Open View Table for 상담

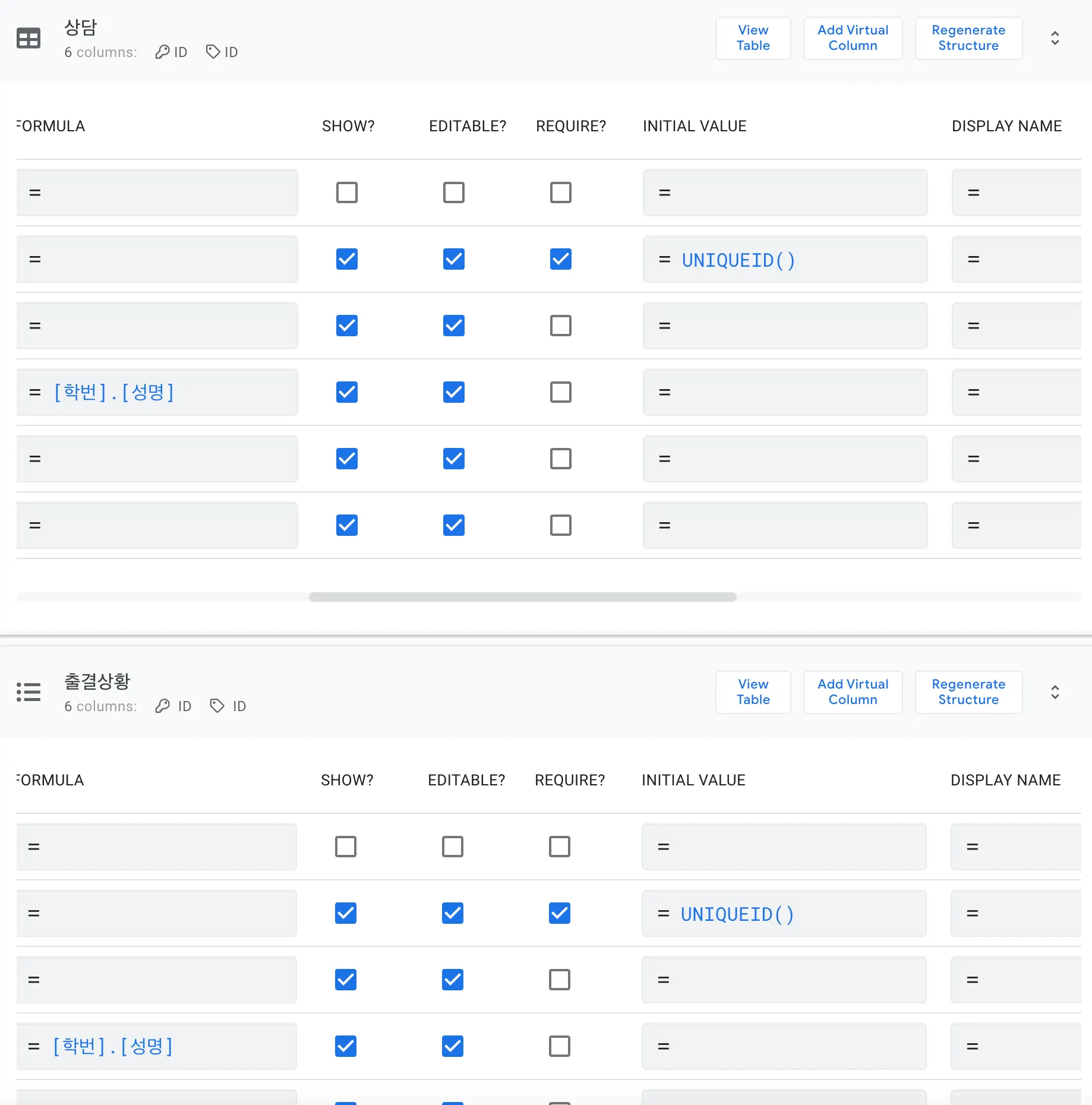pyautogui.click(x=753, y=38)
